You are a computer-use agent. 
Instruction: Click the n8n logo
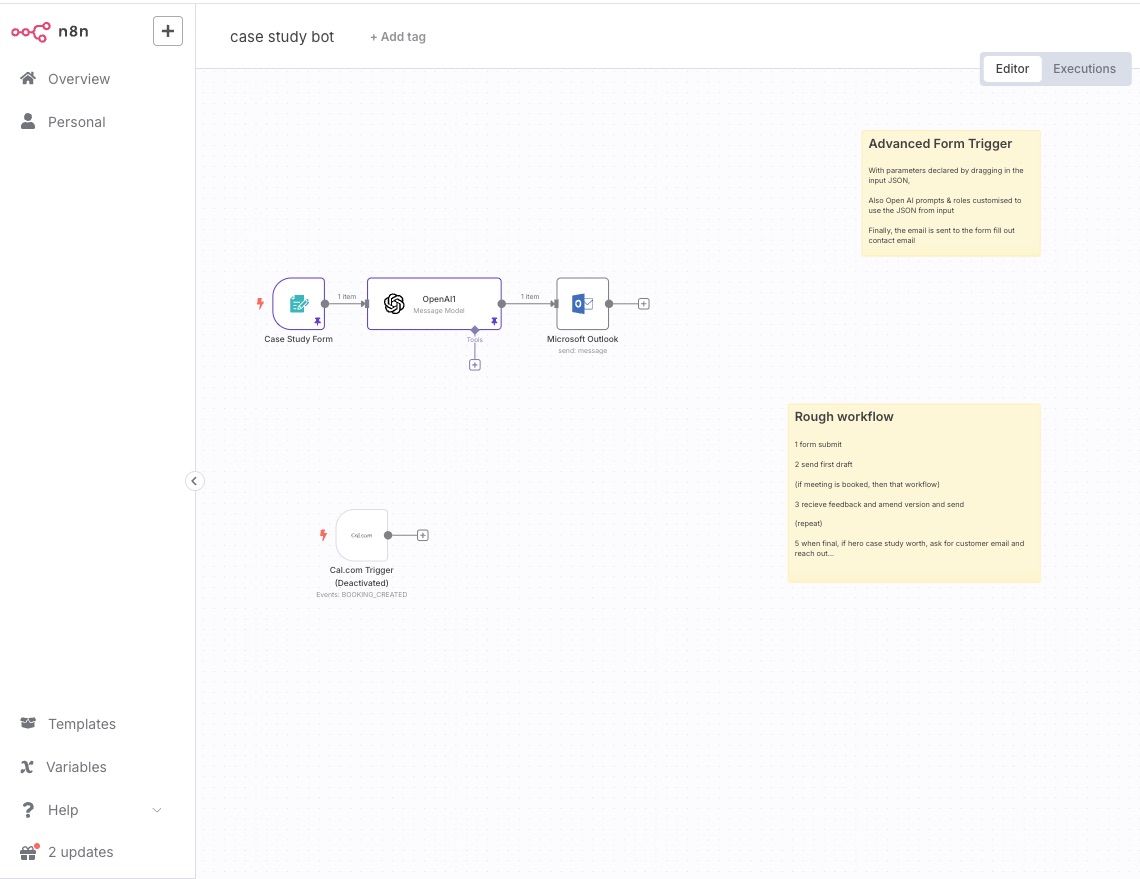[49, 31]
